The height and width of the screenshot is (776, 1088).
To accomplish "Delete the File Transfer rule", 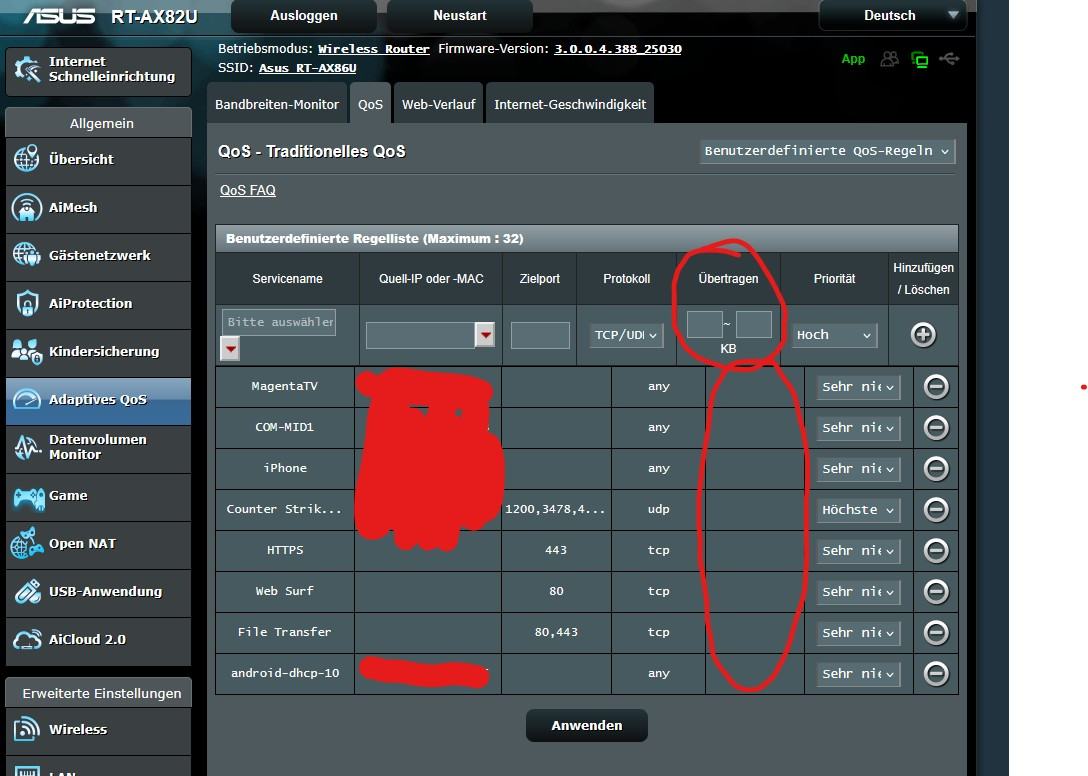I will pyautogui.click(x=936, y=632).
